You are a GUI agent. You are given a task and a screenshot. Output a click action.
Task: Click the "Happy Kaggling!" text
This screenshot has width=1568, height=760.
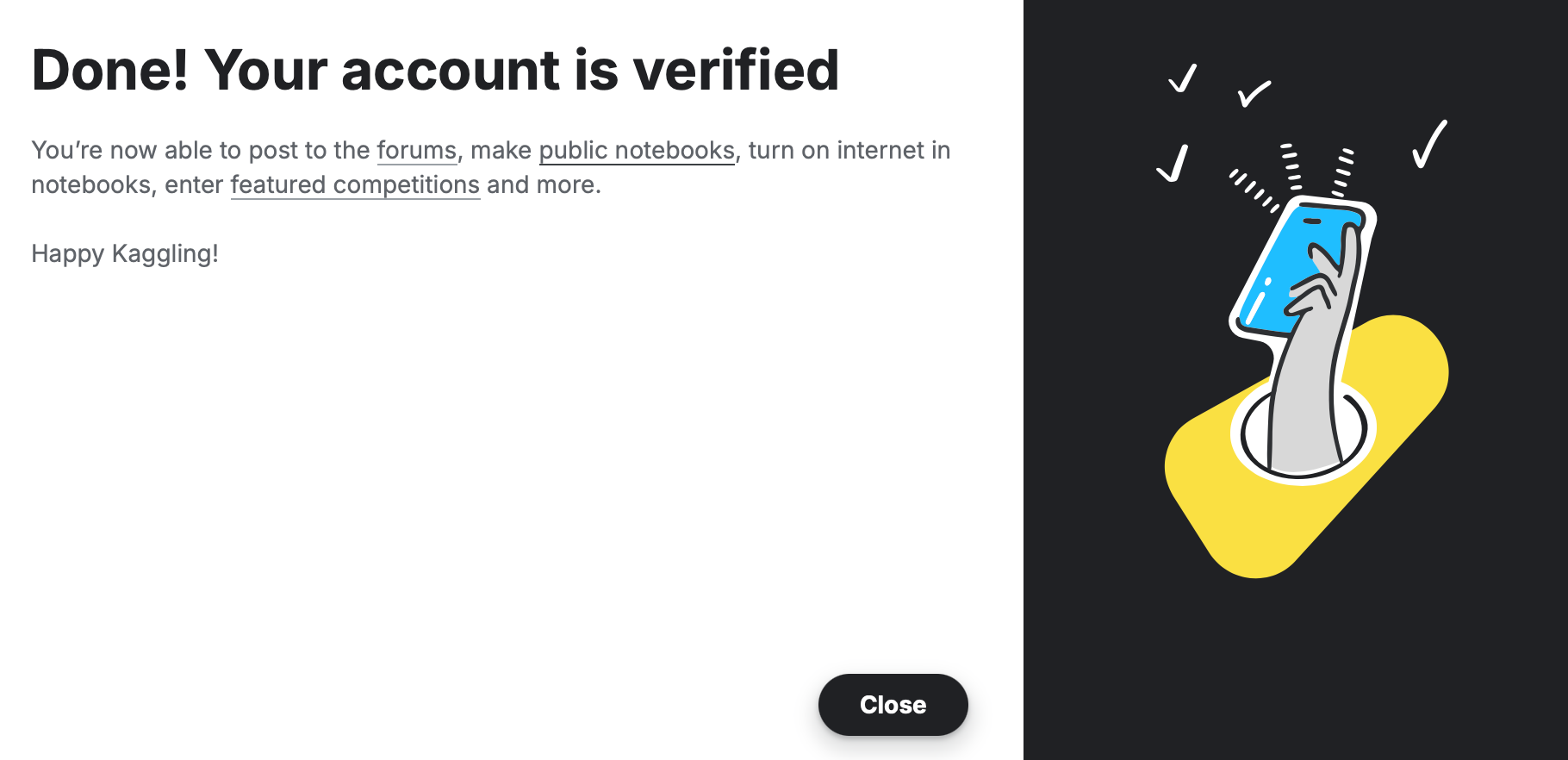pyautogui.click(x=125, y=254)
